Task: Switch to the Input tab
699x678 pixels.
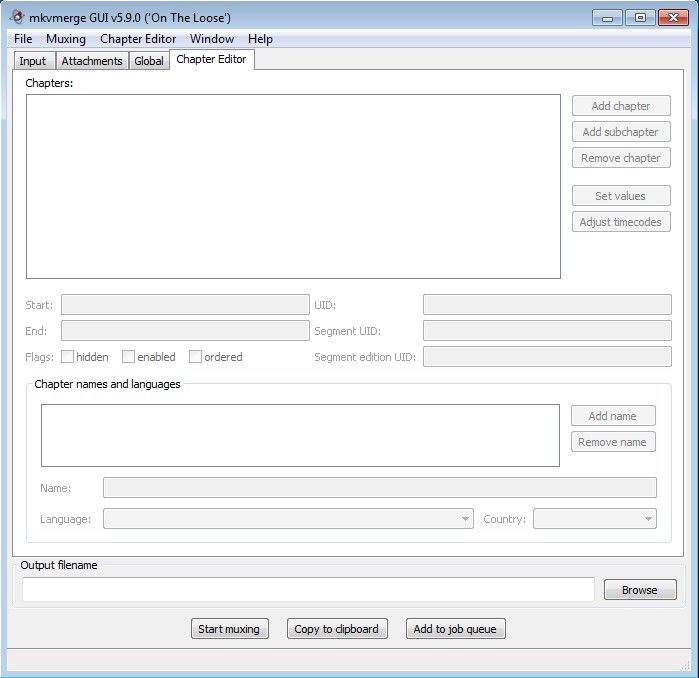Action: point(33,61)
